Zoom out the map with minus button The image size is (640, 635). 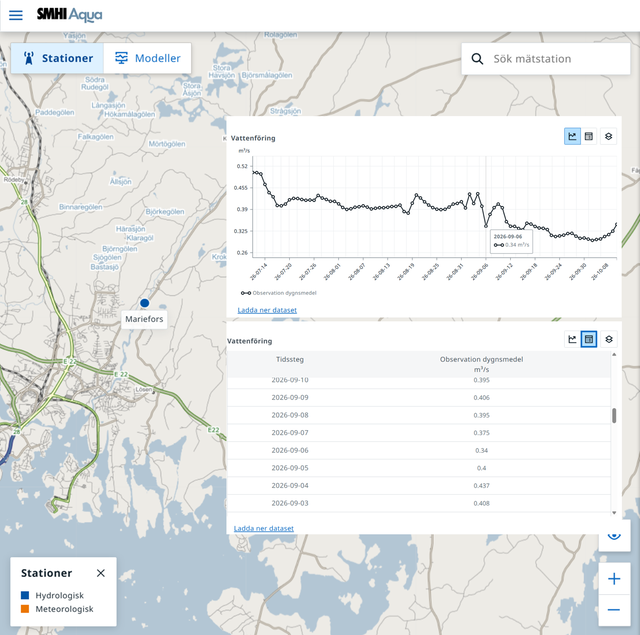pyautogui.click(x=614, y=610)
